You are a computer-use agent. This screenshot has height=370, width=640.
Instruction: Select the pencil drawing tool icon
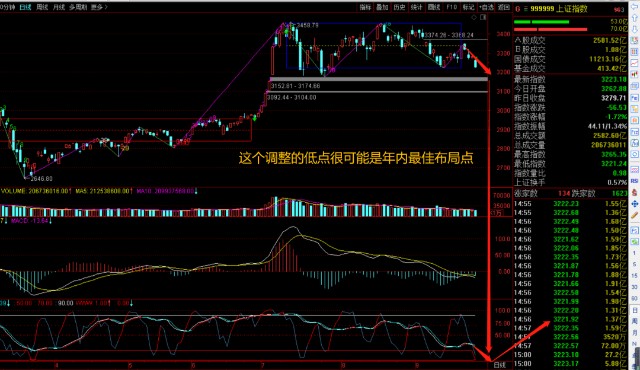pyautogui.click(x=635, y=214)
